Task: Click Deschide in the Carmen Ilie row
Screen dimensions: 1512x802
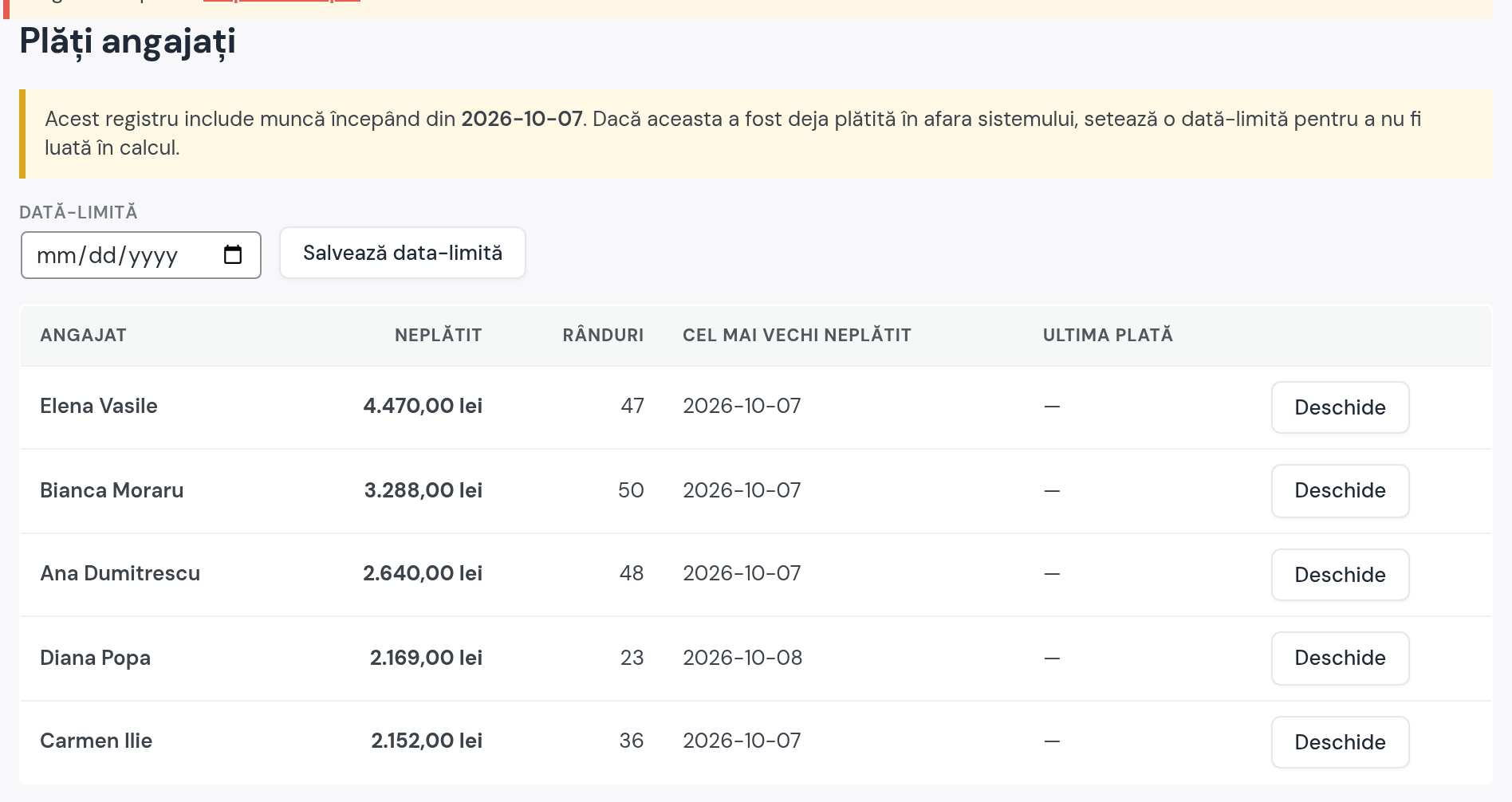Action: (x=1340, y=742)
